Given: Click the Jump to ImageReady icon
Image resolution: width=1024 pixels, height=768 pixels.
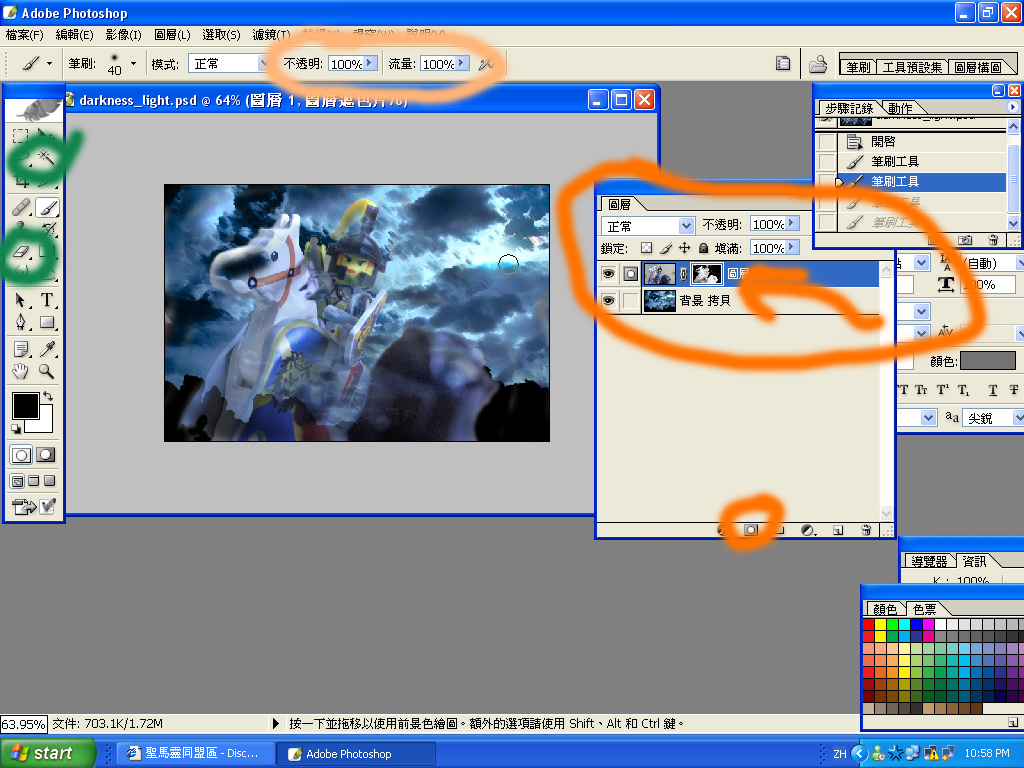Looking at the screenshot, I should [34, 506].
